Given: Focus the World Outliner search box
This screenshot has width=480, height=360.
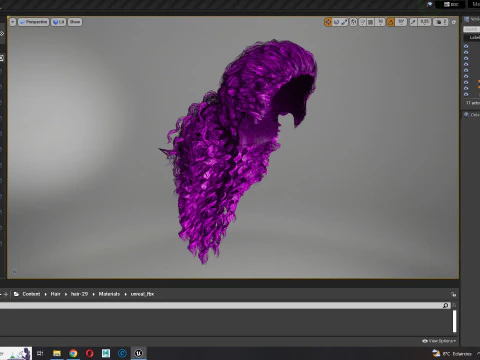Looking at the screenshot, I should point(472,29).
